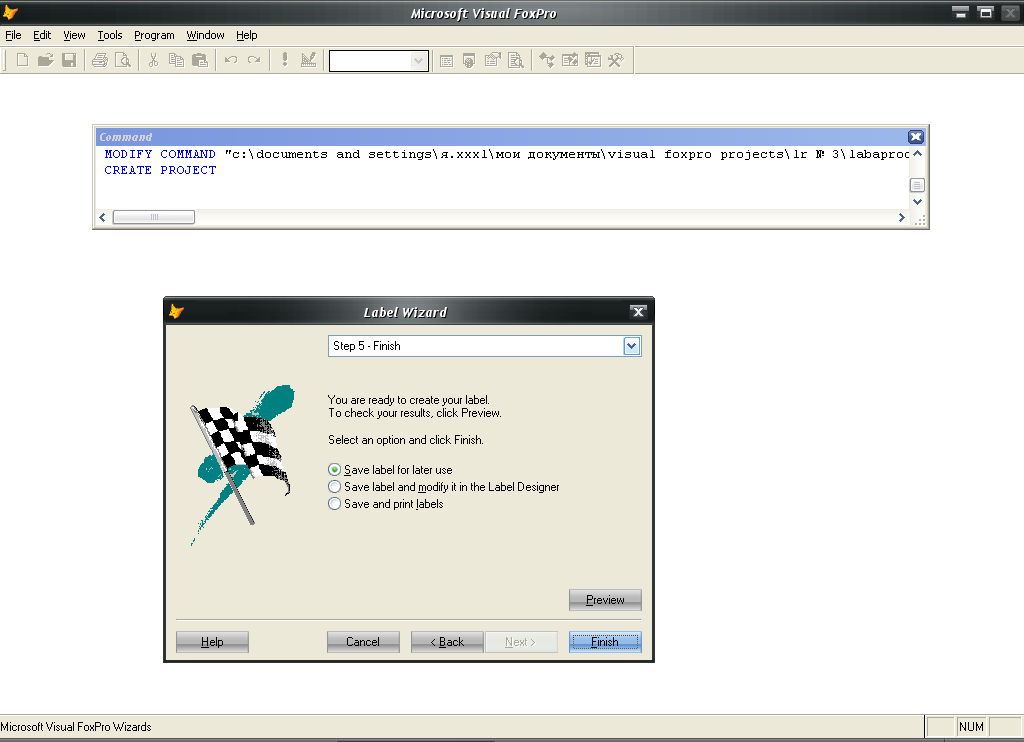Click the Task Pane toolbar icon

(593, 61)
